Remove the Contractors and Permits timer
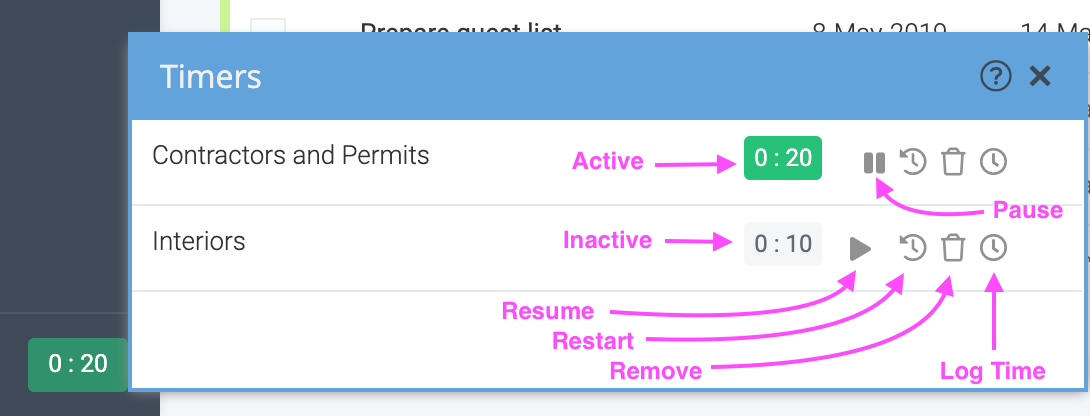The image size is (1090, 416). click(953, 161)
